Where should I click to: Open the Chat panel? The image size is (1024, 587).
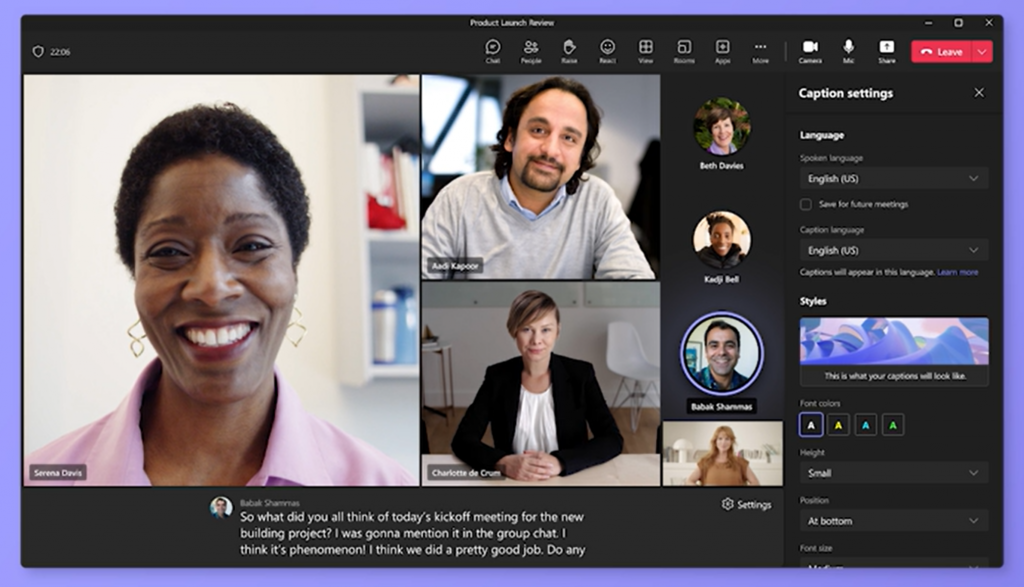(x=492, y=48)
